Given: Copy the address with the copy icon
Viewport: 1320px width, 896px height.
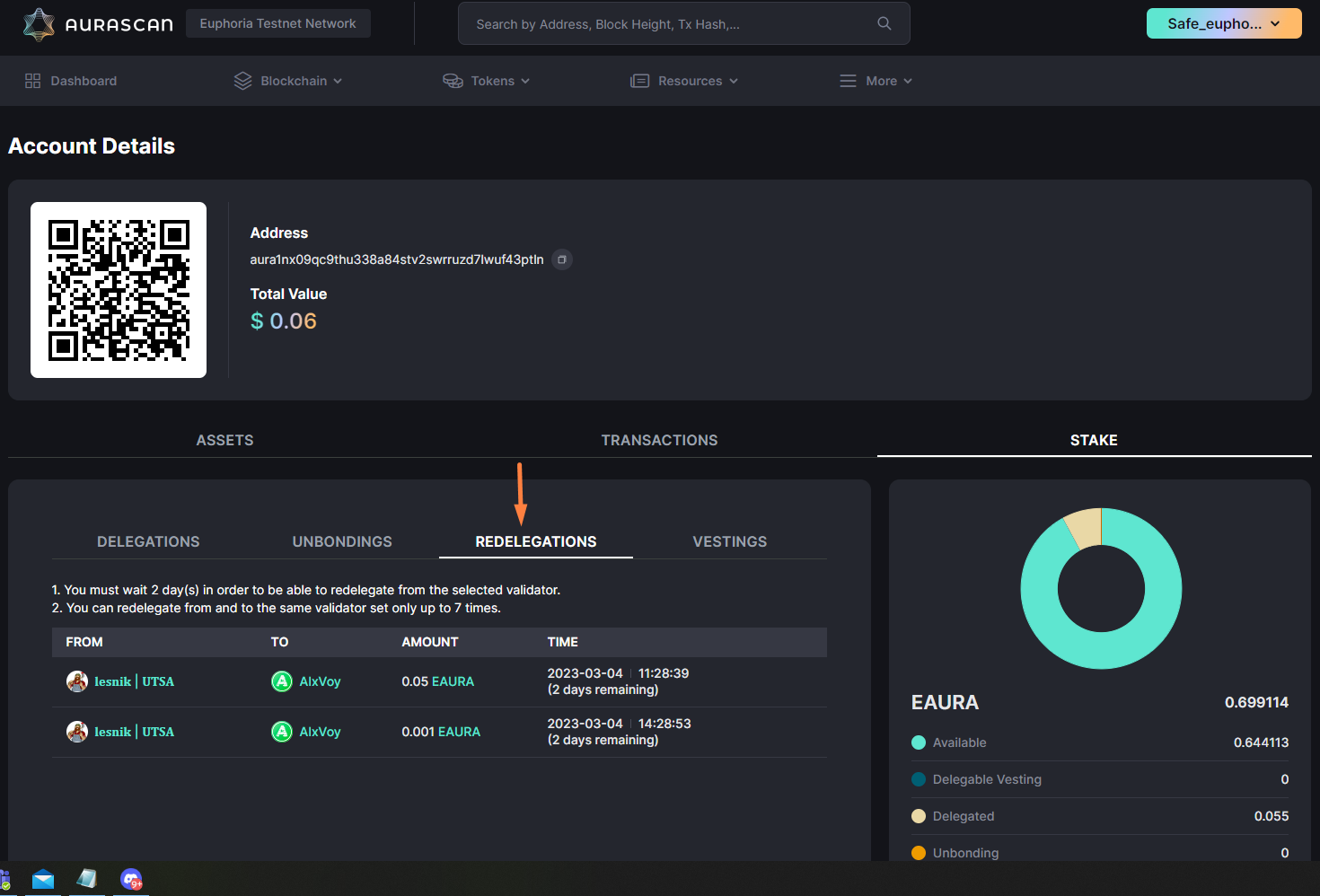Looking at the screenshot, I should pyautogui.click(x=562, y=259).
